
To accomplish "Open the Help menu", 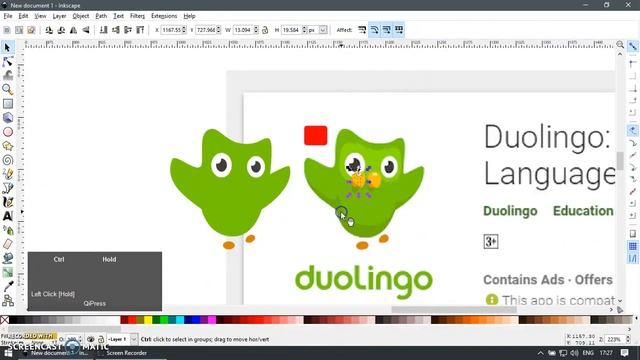I will tap(189, 16).
